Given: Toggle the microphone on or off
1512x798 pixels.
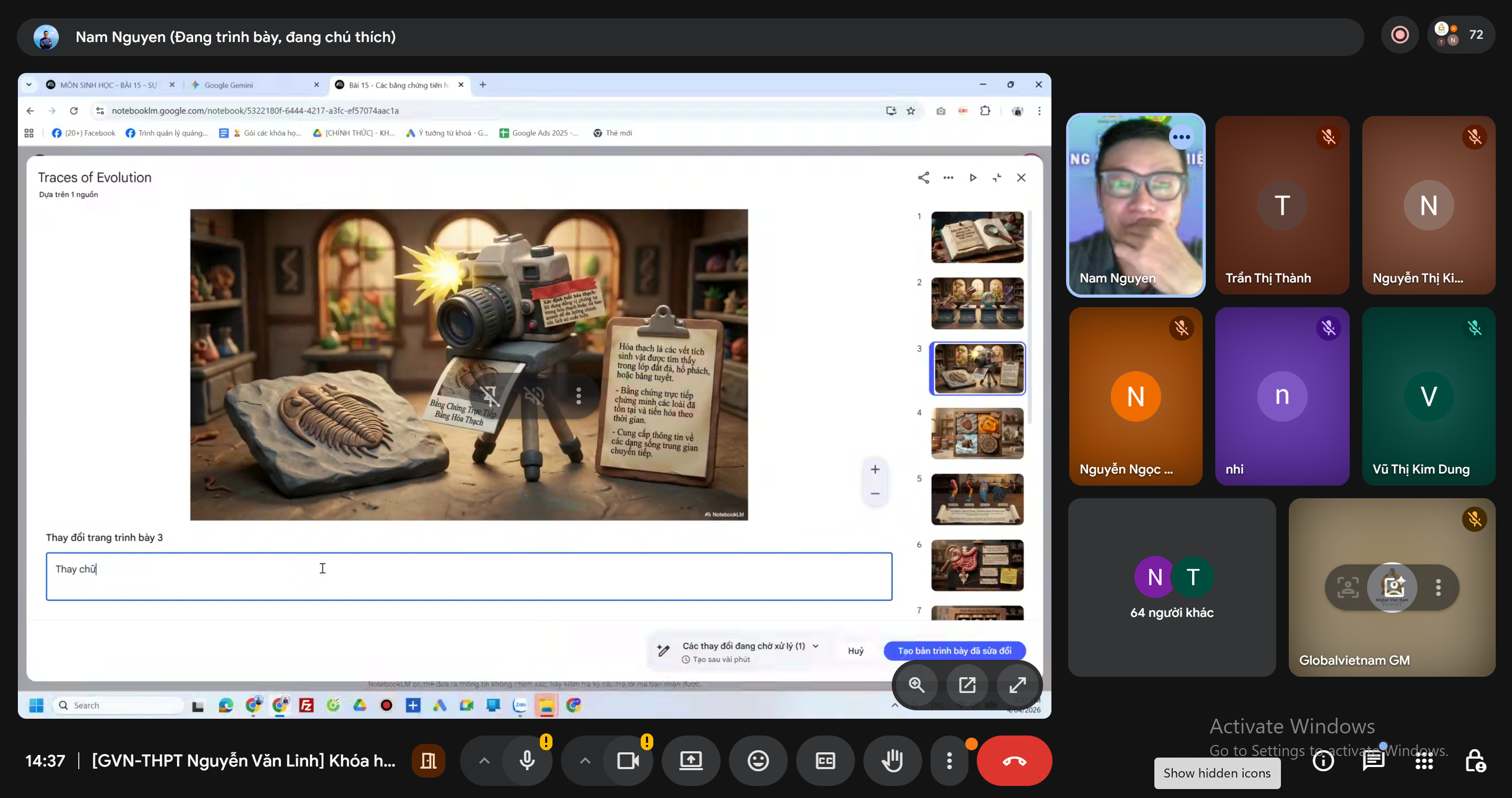Looking at the screenshot, I should click(527, 760).
